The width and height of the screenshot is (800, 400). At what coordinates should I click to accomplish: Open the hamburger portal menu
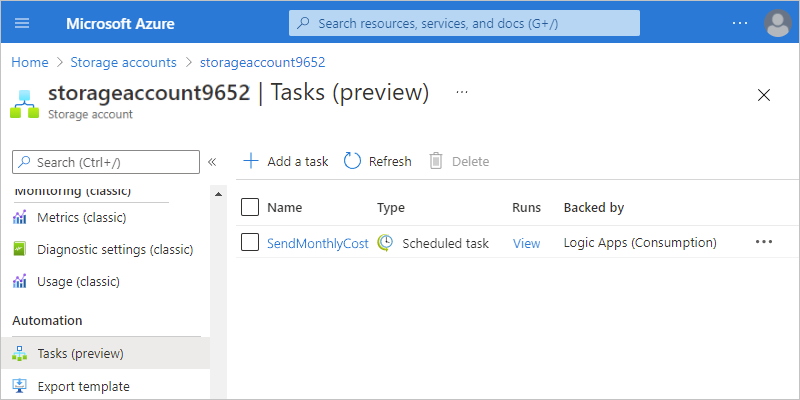(x=22, y=23)
